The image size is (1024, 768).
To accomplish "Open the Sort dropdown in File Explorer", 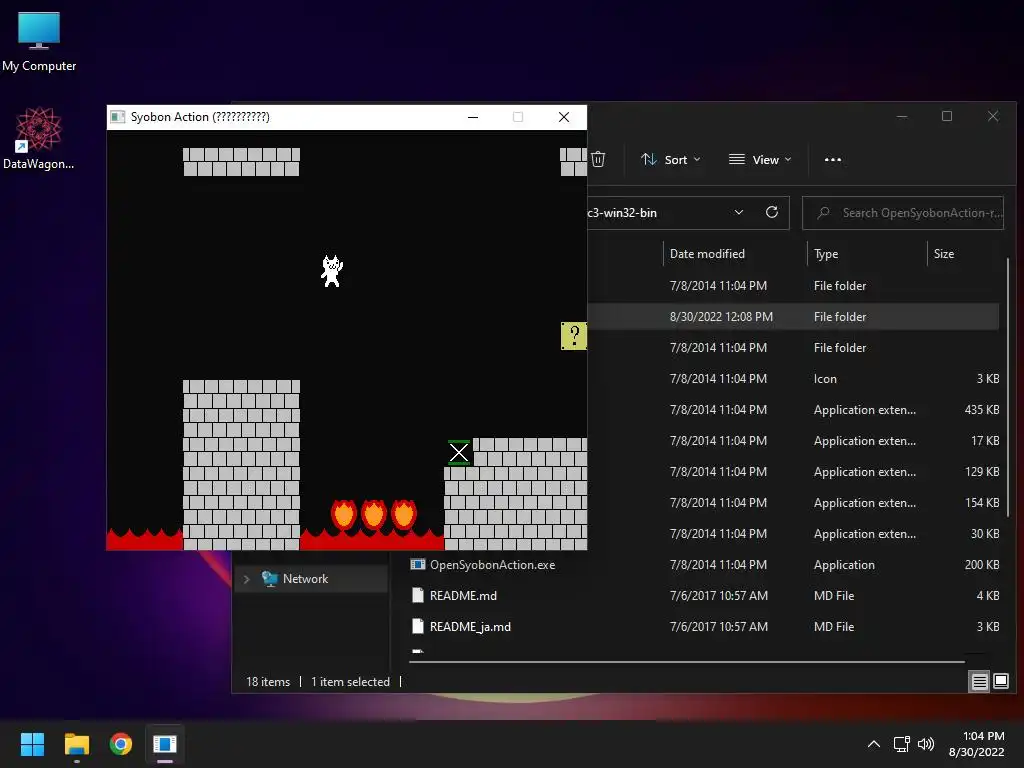I will point(671,159).
